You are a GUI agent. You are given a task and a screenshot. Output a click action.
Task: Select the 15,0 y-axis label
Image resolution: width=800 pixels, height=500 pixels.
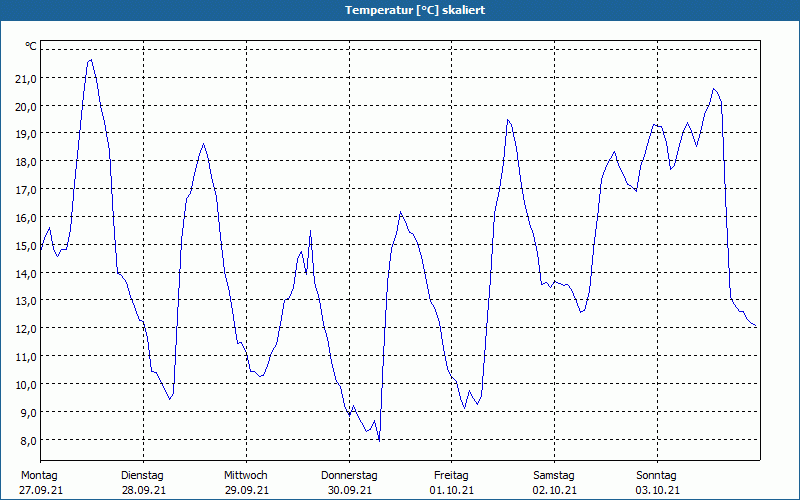pos(26,246)
